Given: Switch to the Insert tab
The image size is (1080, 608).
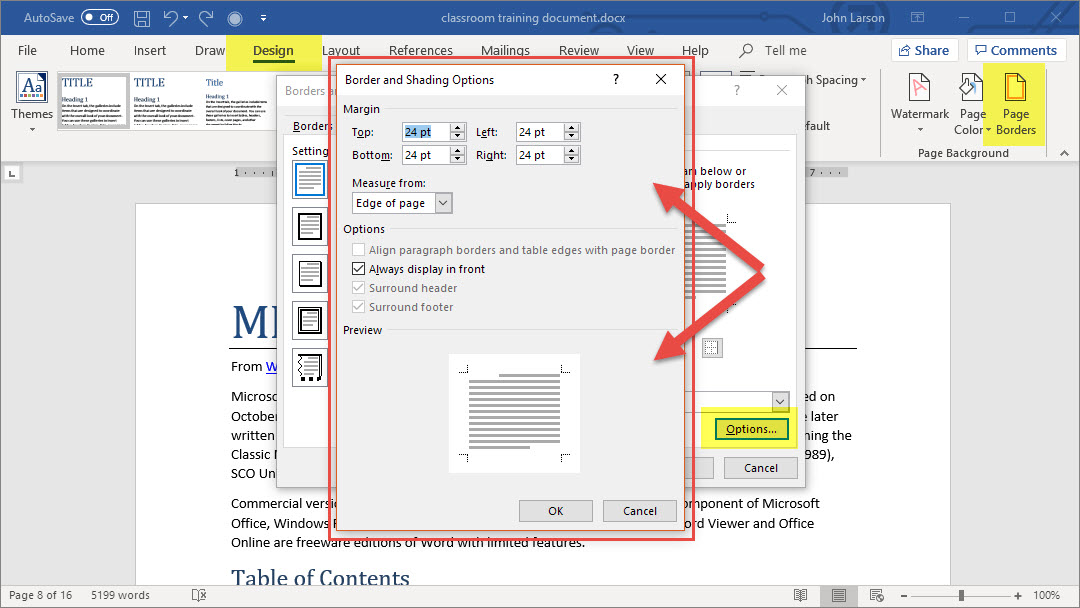Looking at the screenshot, I should pos(150,51).
